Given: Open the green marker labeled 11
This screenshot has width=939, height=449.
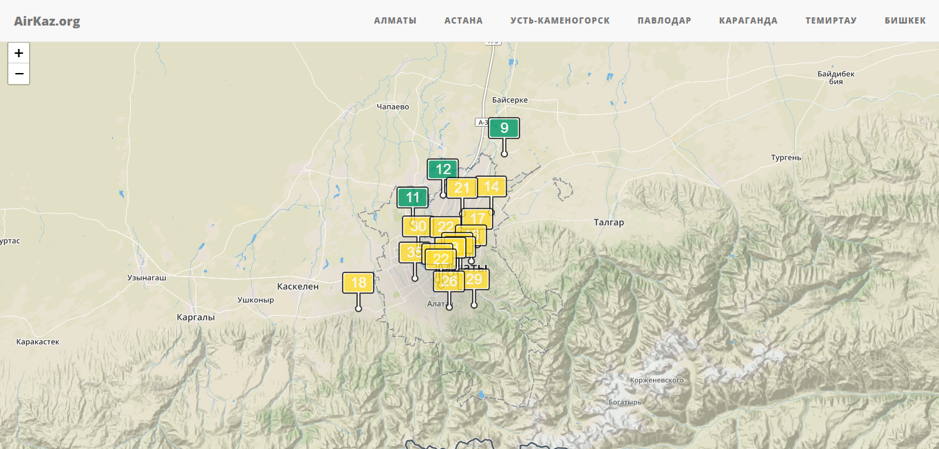Looking at the screenshot, I should click(x=412, y=197).
